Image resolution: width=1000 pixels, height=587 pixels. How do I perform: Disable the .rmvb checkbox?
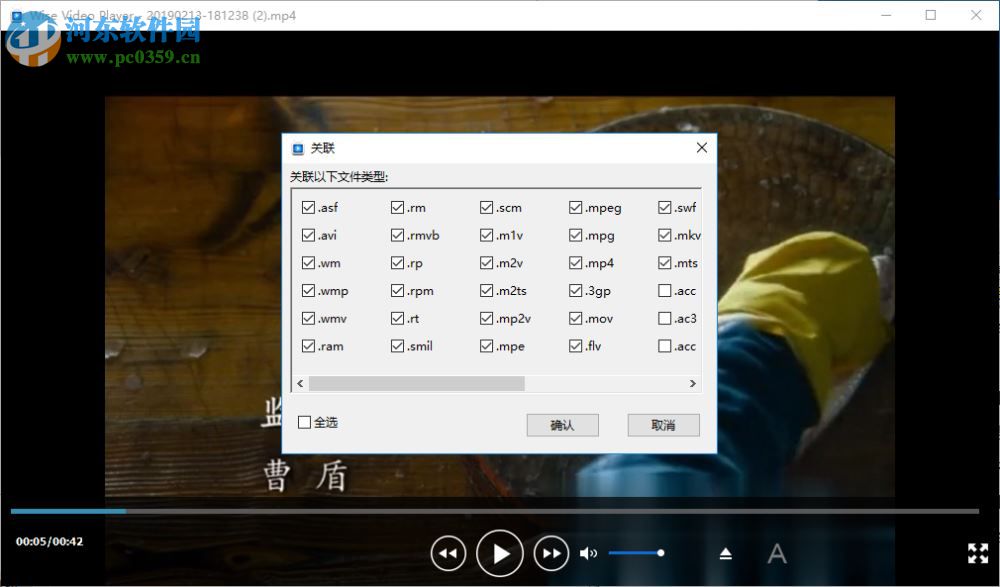(397, 234)
